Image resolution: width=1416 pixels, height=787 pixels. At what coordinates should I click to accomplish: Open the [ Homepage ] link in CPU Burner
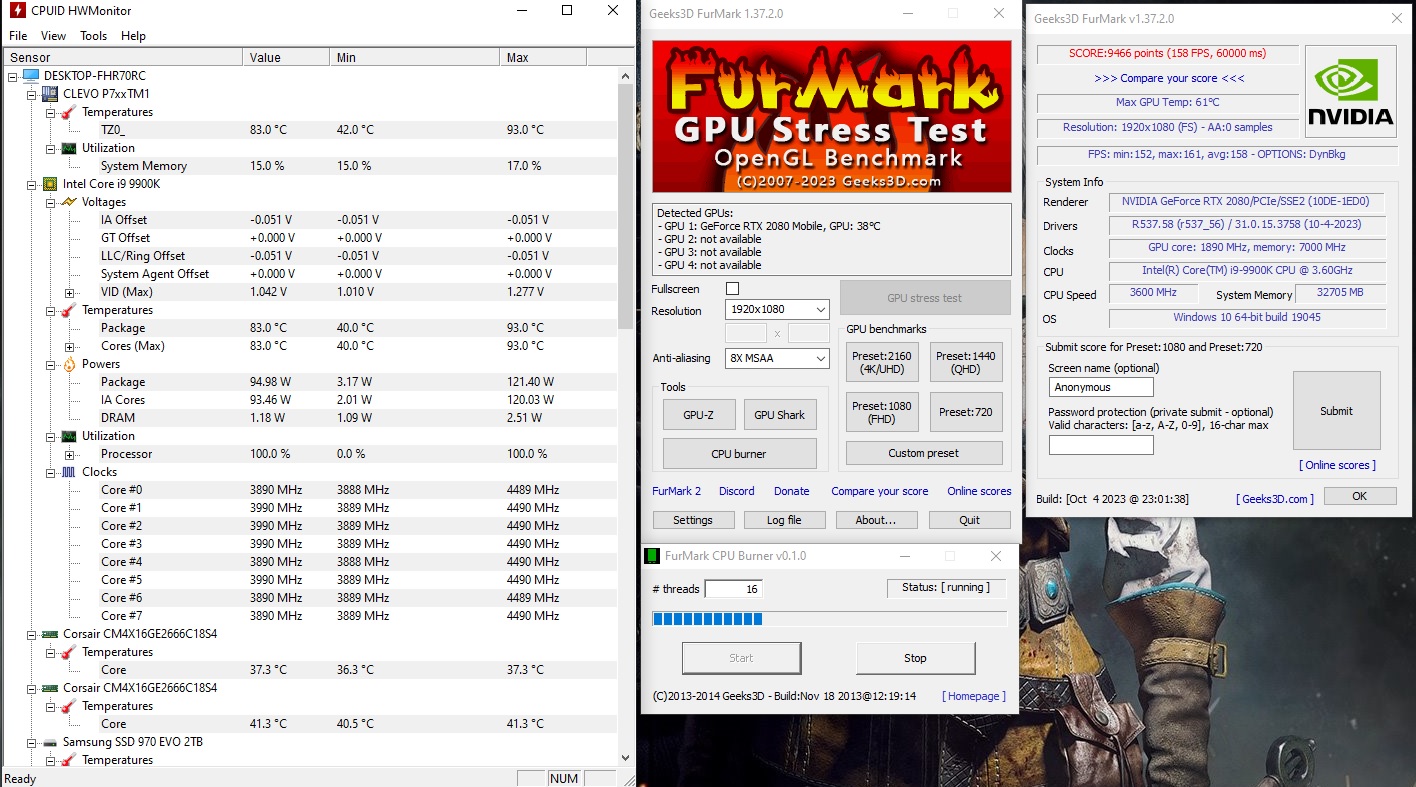974,696
